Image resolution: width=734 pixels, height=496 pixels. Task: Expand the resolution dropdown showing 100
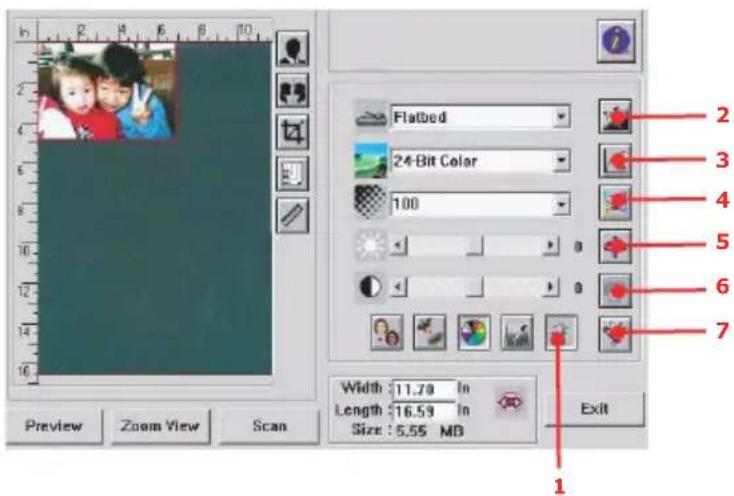561,204
